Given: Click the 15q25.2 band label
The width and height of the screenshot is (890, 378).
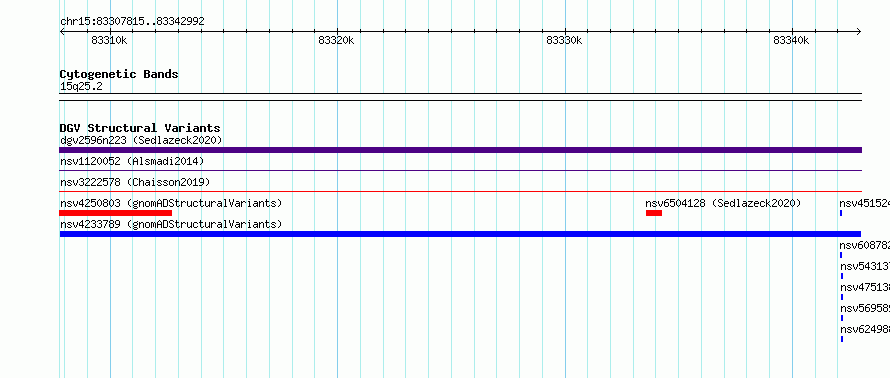Looking at the screenshot, I should point(81,87).
